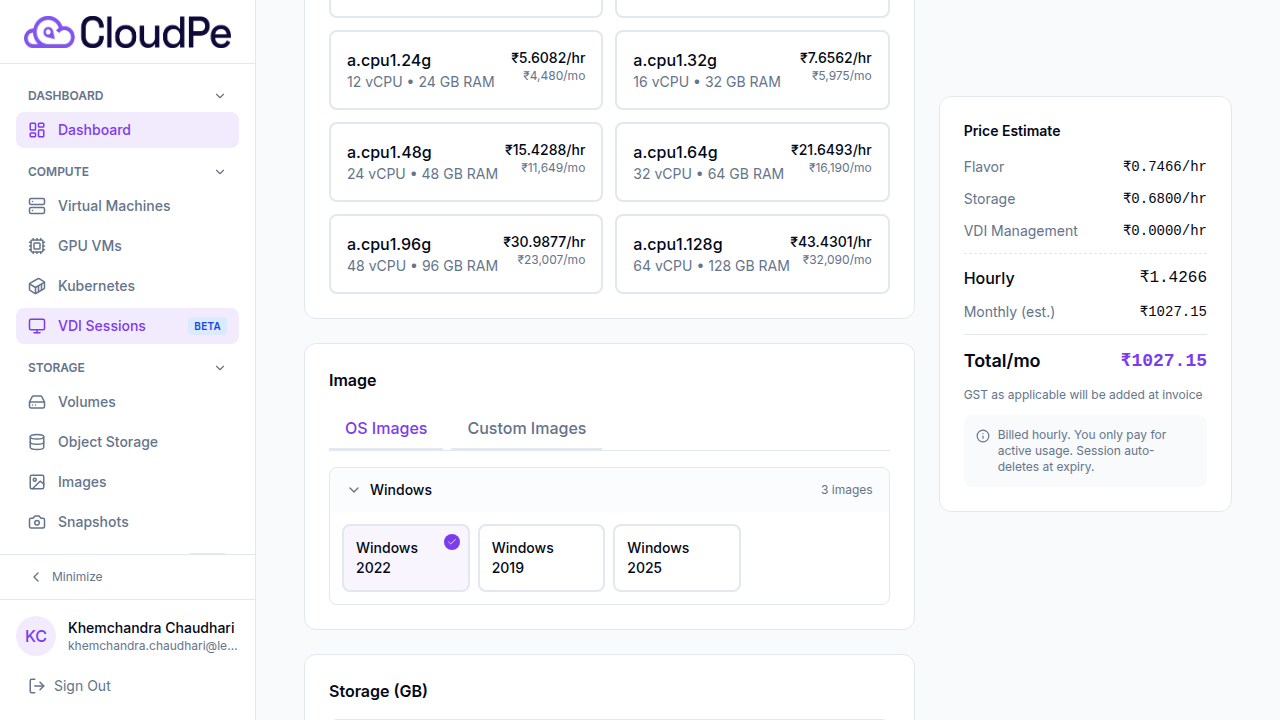Select the a.cpu1.24g flavor card
Screen dimensions: 1280x720
(x=466, y=70)
